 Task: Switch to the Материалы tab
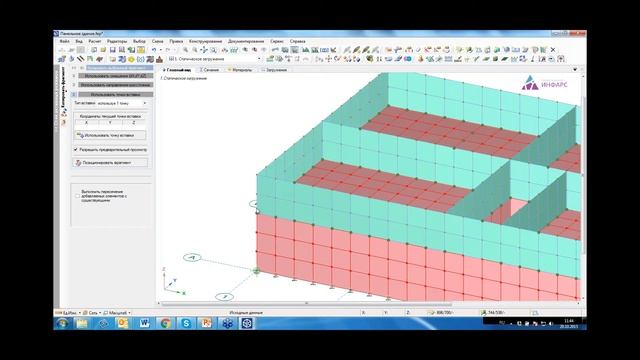(x=240, y=70)
